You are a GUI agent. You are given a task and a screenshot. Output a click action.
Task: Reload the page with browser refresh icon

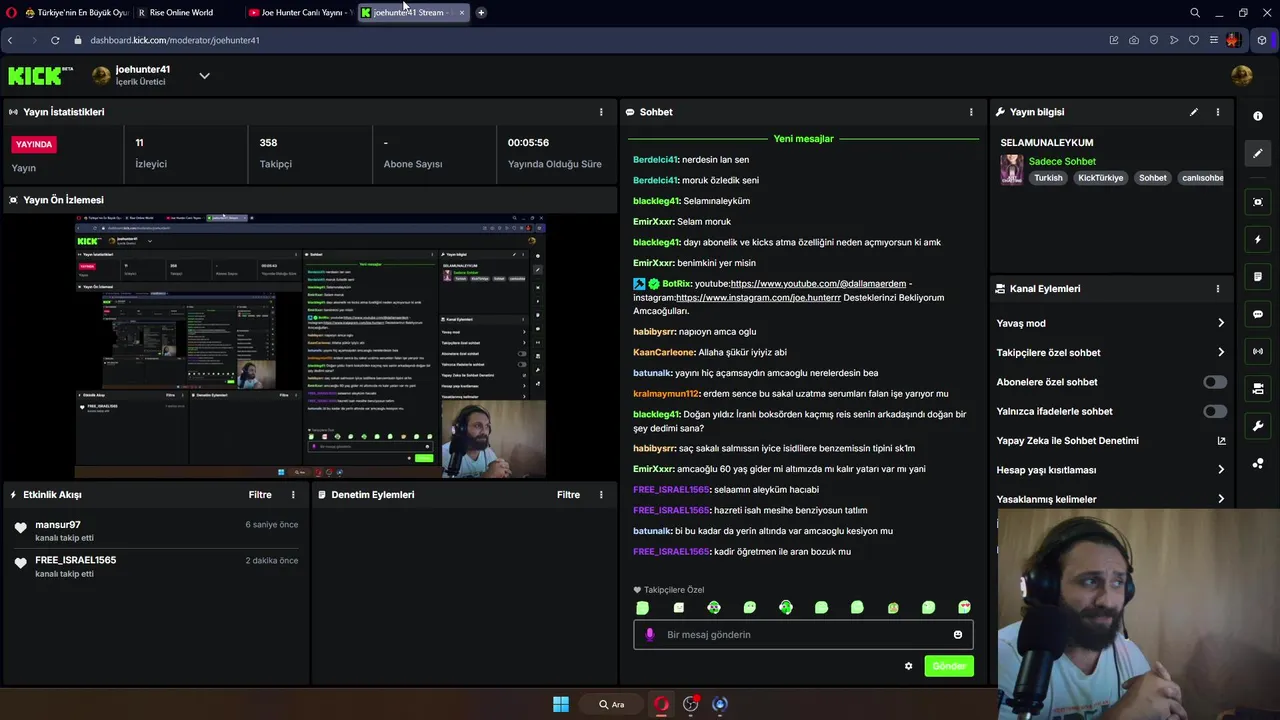coord(55,40)
